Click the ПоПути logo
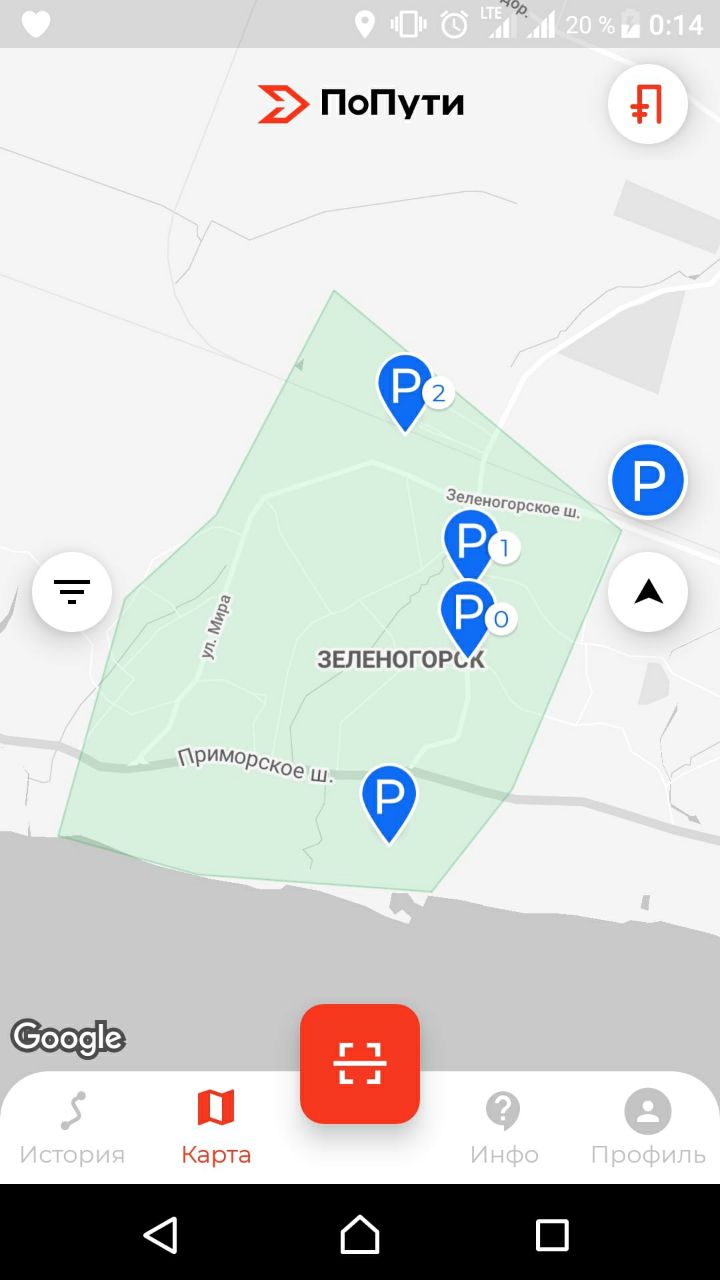The image size is (720, 1280). [361, 103]
